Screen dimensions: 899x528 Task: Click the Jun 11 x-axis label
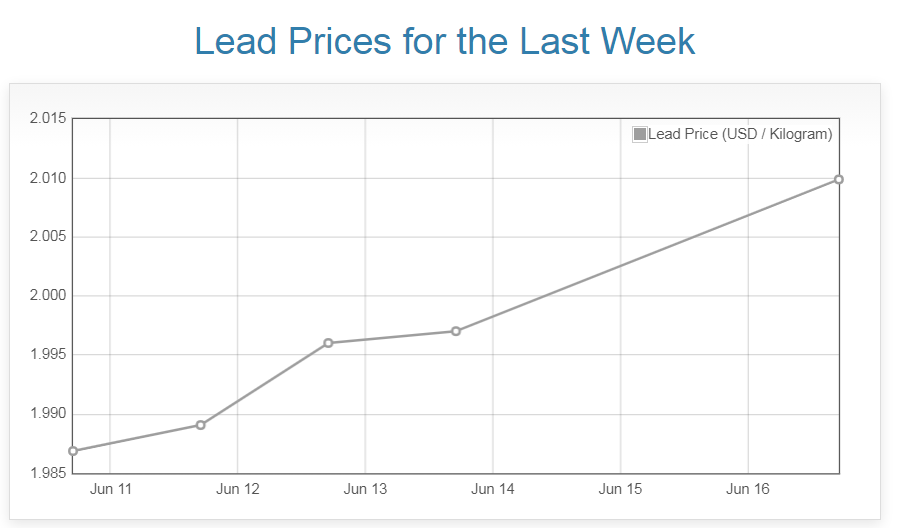110,489
